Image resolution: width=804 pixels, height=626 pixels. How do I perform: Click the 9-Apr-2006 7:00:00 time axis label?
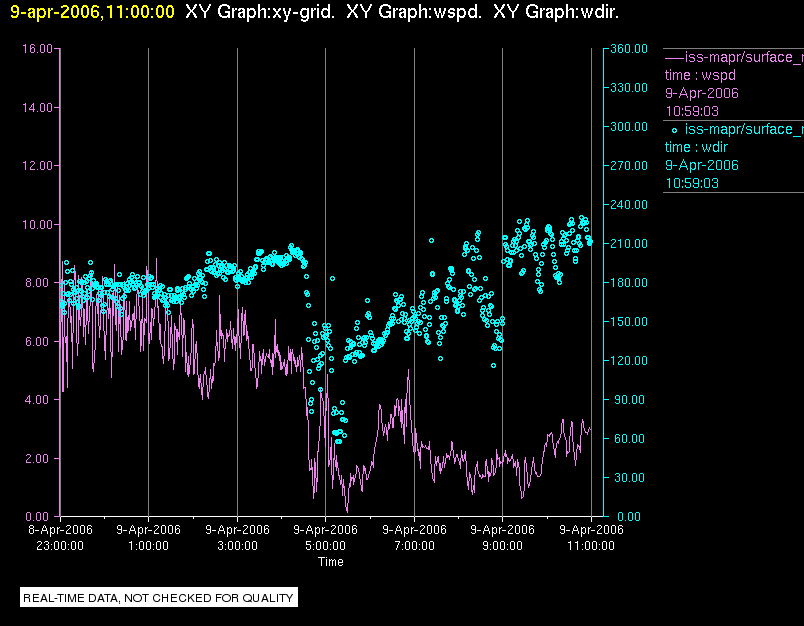tap(414, 537)
